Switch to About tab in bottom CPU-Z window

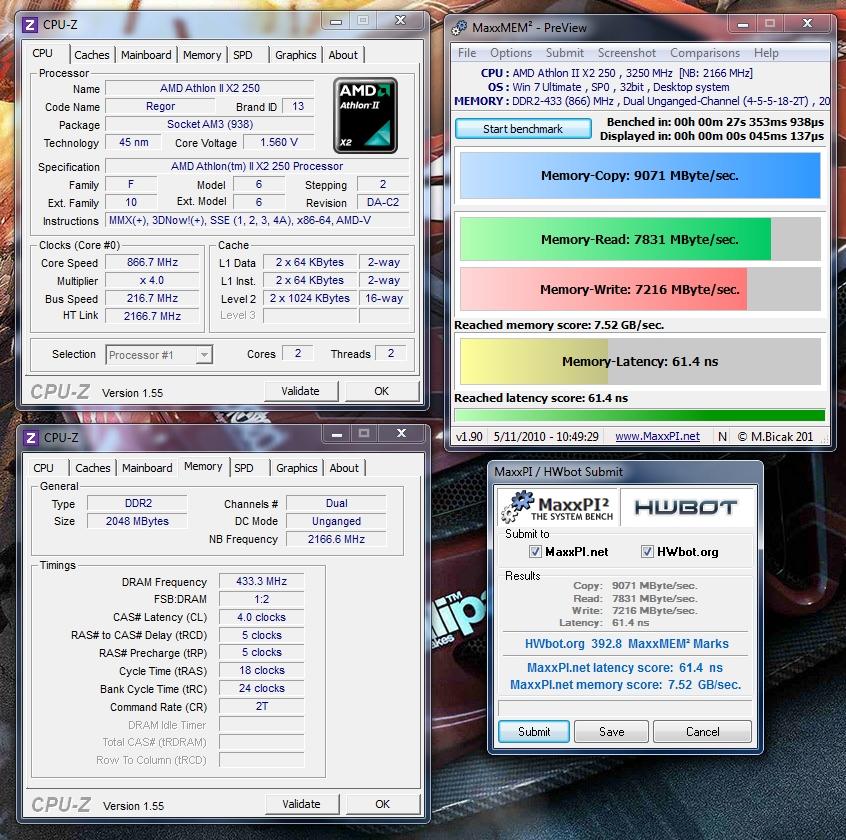click(x=344, y=468)
